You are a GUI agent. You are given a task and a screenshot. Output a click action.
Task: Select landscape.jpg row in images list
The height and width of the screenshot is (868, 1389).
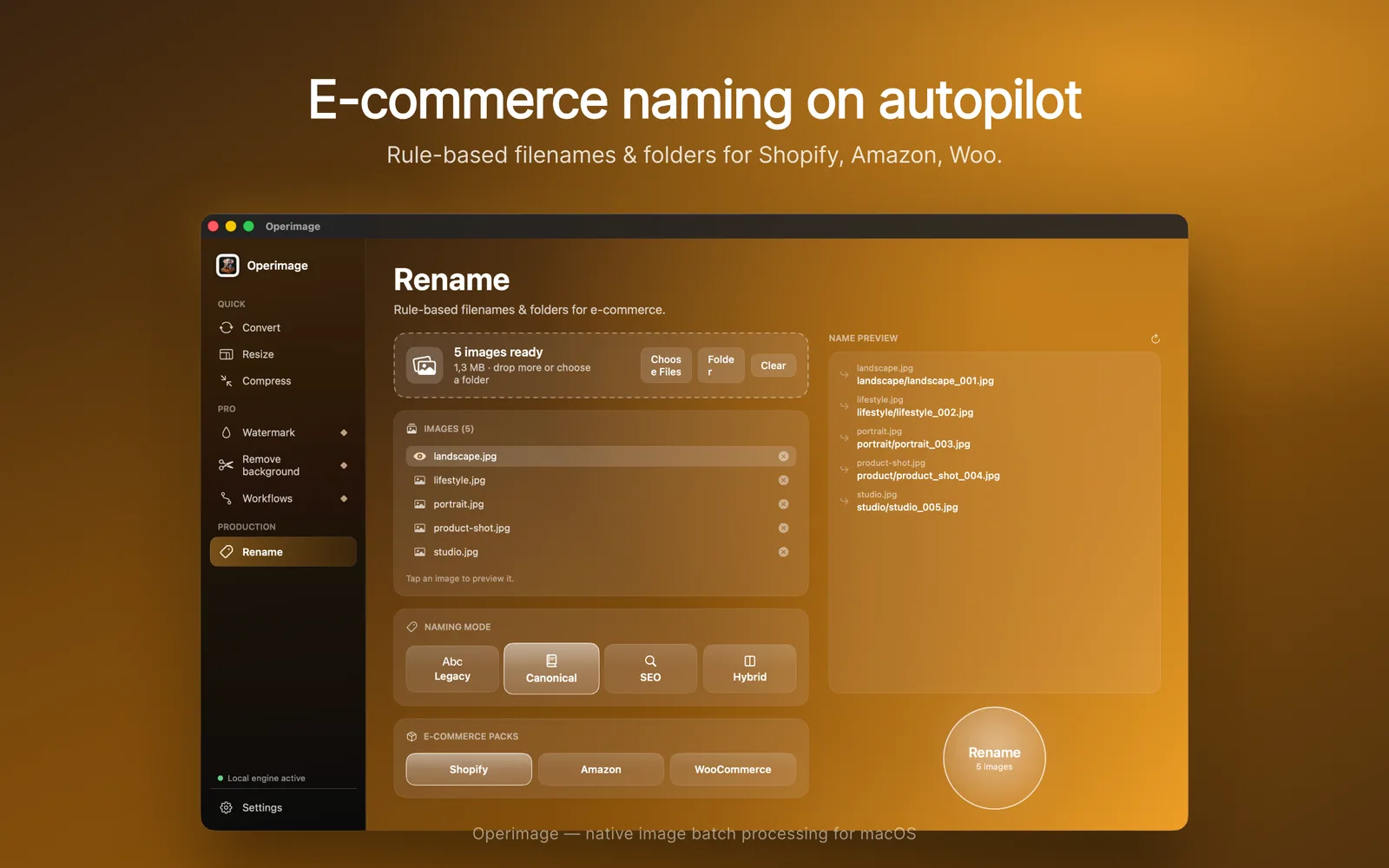coord(601,457)
